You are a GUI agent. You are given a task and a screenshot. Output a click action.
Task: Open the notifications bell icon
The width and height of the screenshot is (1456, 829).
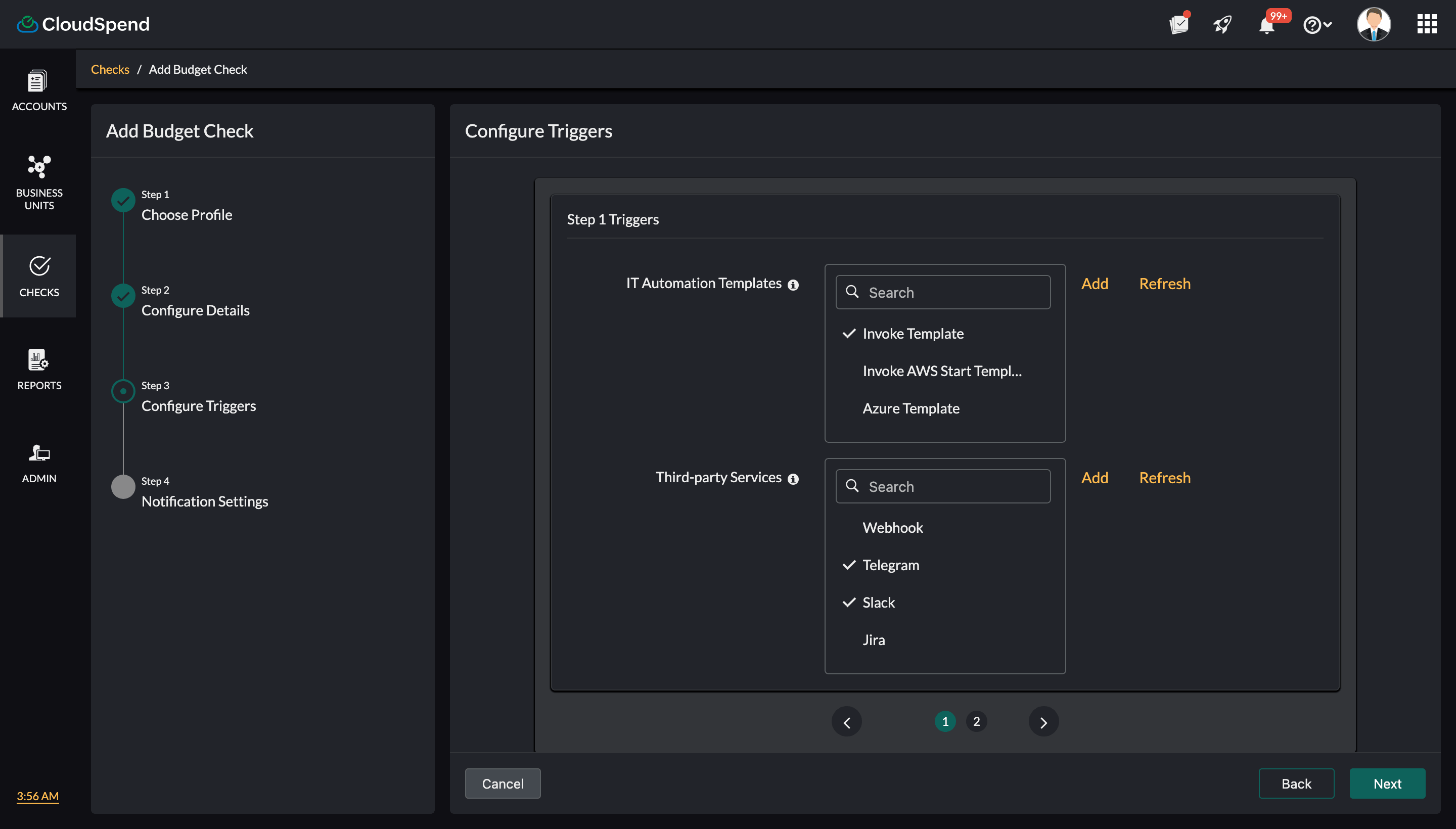1266,26
